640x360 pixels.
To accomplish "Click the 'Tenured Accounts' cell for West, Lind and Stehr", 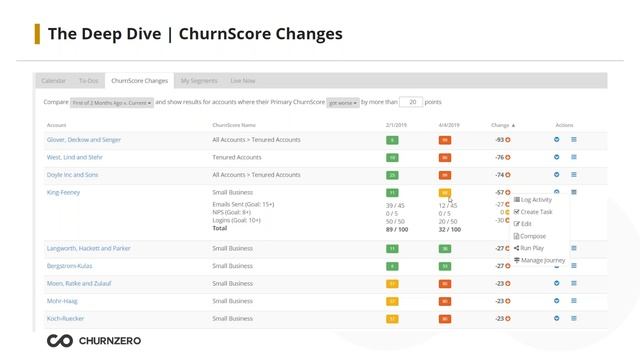I will tap(237, 157).
